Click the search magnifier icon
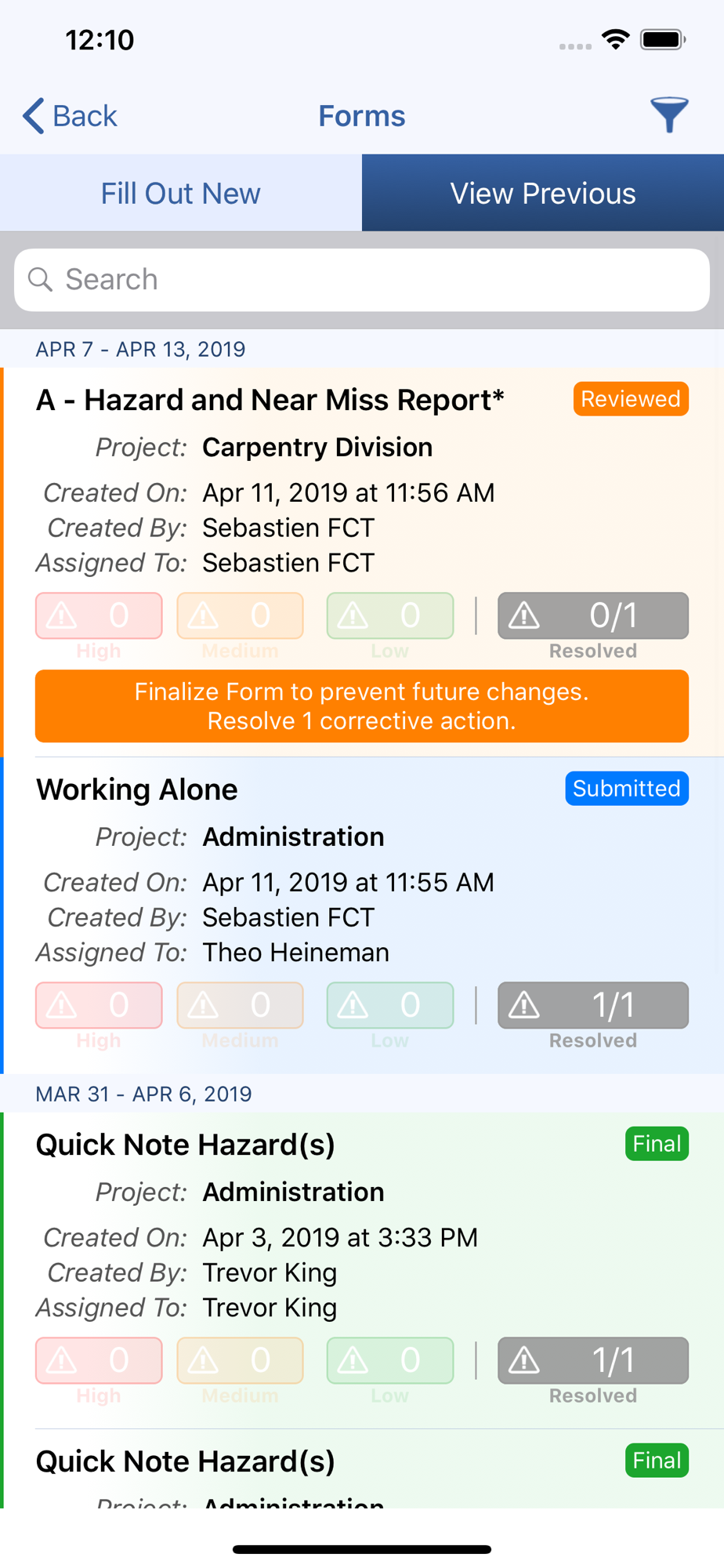The image size is (724, 1568). [x=40, y=280]
